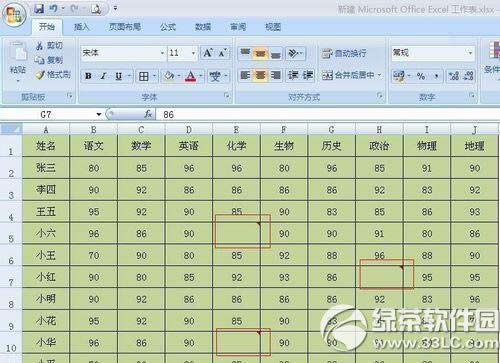Switch to the 插入 ribbon tab
Image resolution: width=500 pixels, height=363 pixels.
81,27
